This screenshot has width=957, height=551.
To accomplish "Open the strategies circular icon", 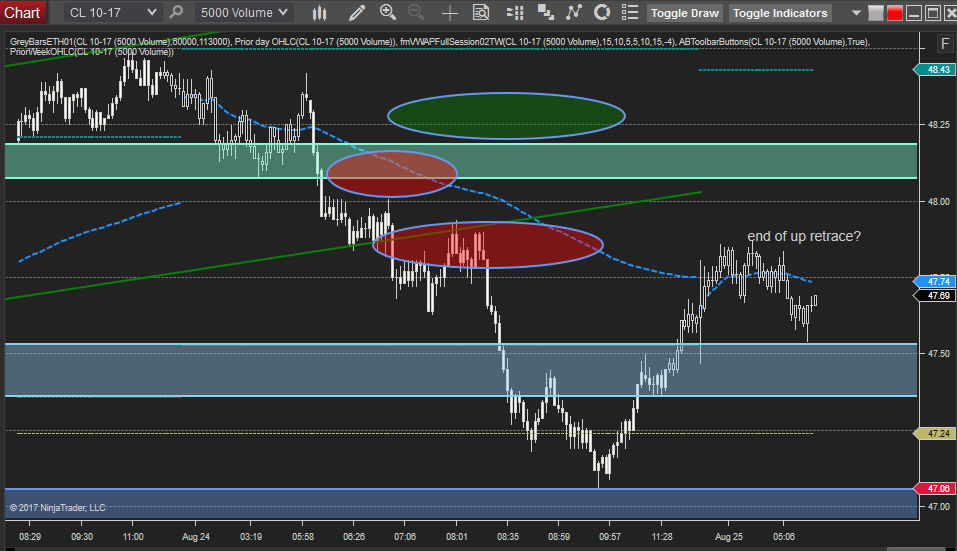I will (602, 12).
